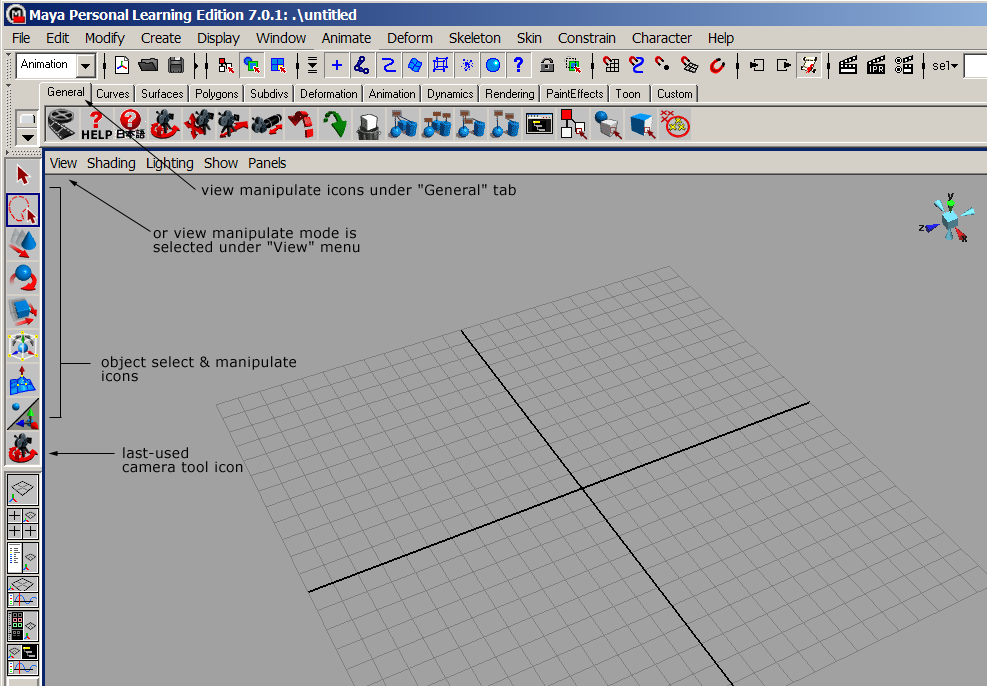Click the HELP icon on the General shelf
This screenshot has width=987, height=686.
95,123
